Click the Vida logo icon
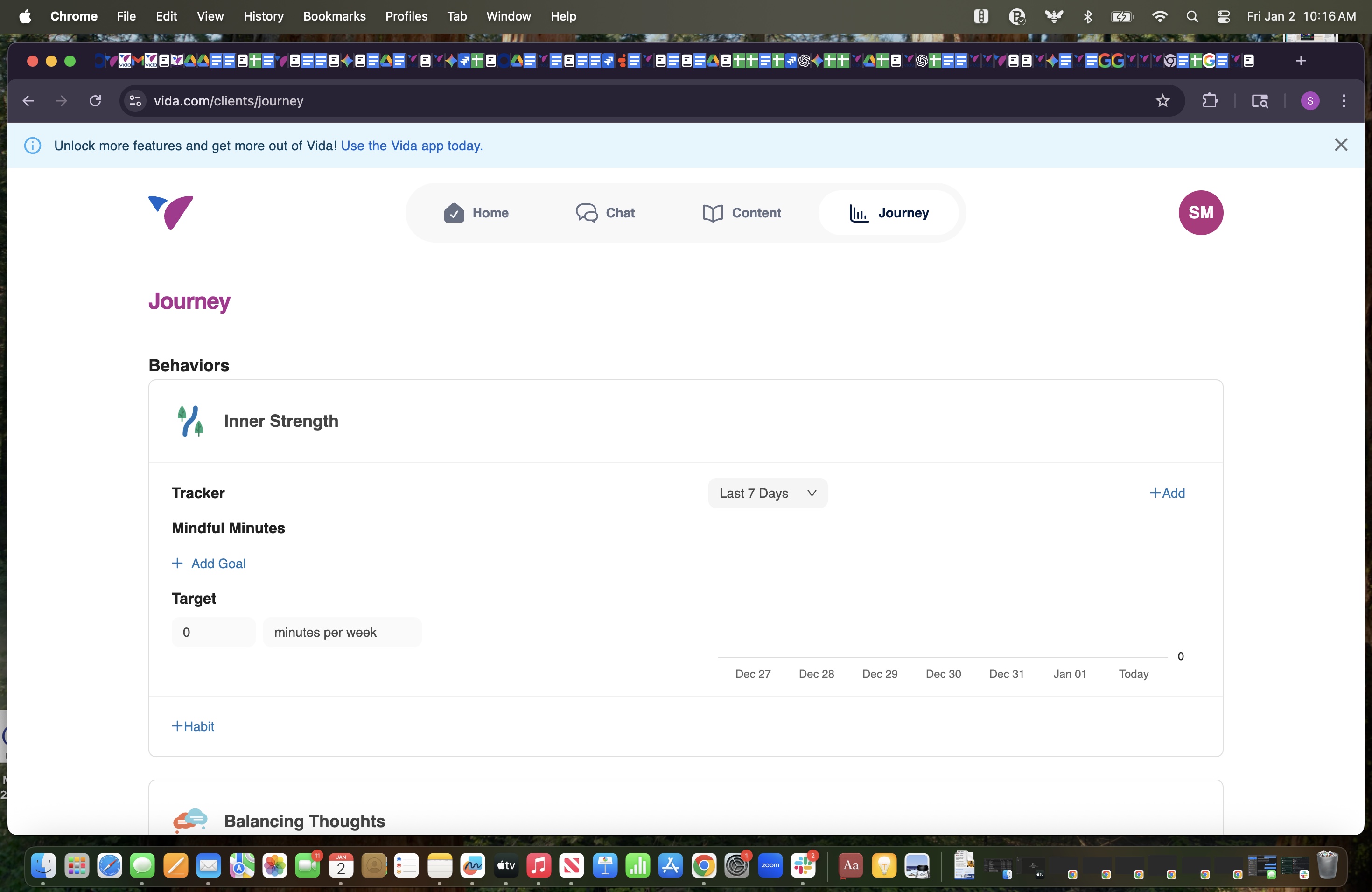 tap(171, 212)
